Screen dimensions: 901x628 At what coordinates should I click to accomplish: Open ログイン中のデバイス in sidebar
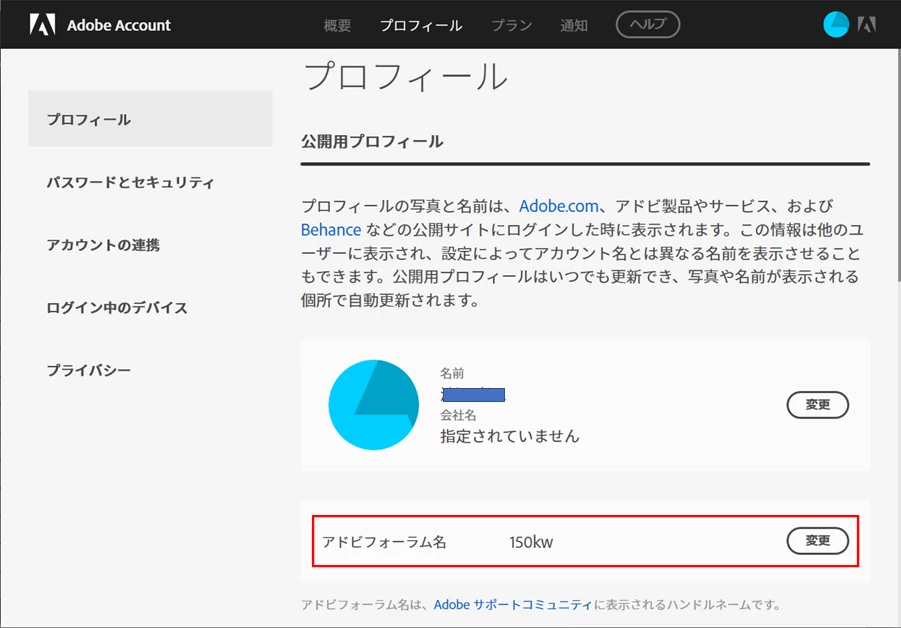pos(117,307)
